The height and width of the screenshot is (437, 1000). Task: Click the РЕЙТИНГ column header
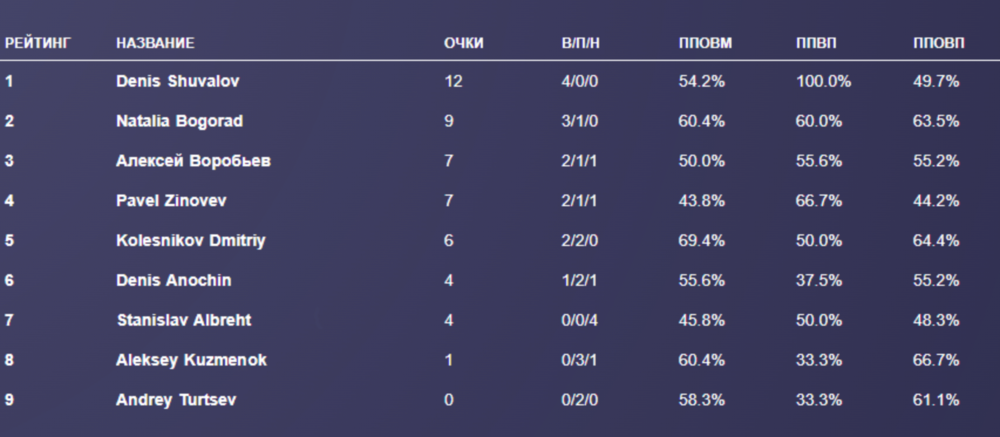pos(33,43)
